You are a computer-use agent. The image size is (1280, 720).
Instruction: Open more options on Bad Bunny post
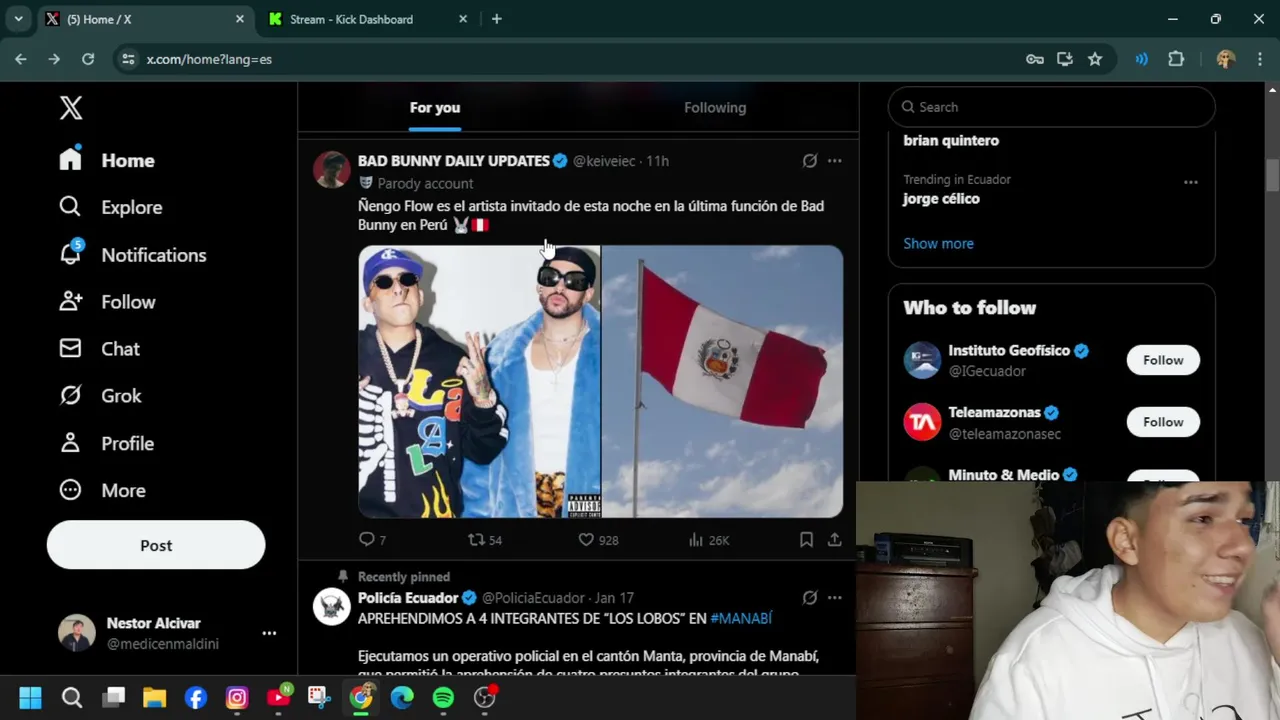[x=834, y=160]
